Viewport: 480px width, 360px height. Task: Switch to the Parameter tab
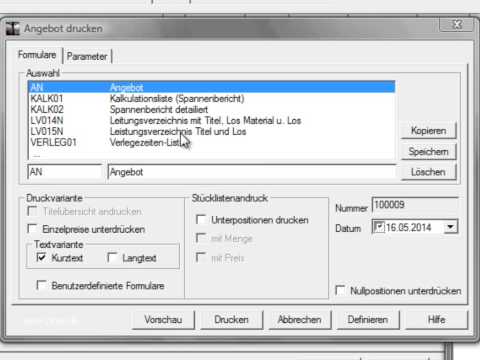87,56
